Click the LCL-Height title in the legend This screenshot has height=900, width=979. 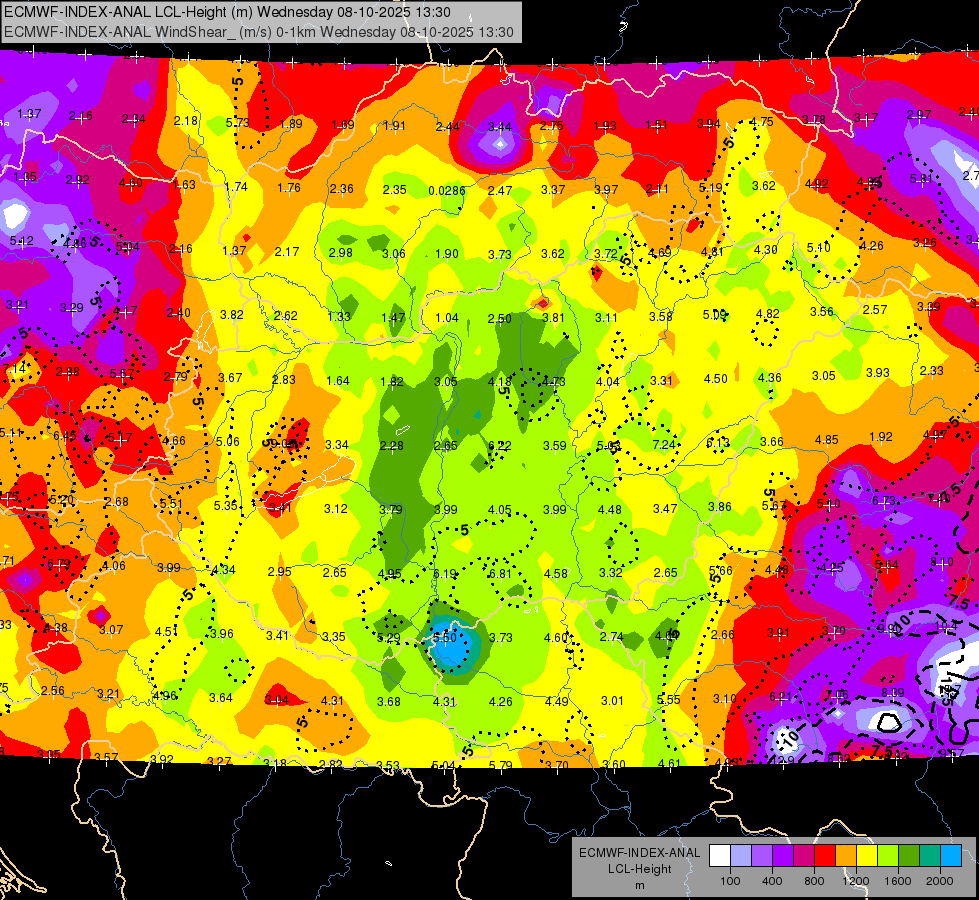639,869
